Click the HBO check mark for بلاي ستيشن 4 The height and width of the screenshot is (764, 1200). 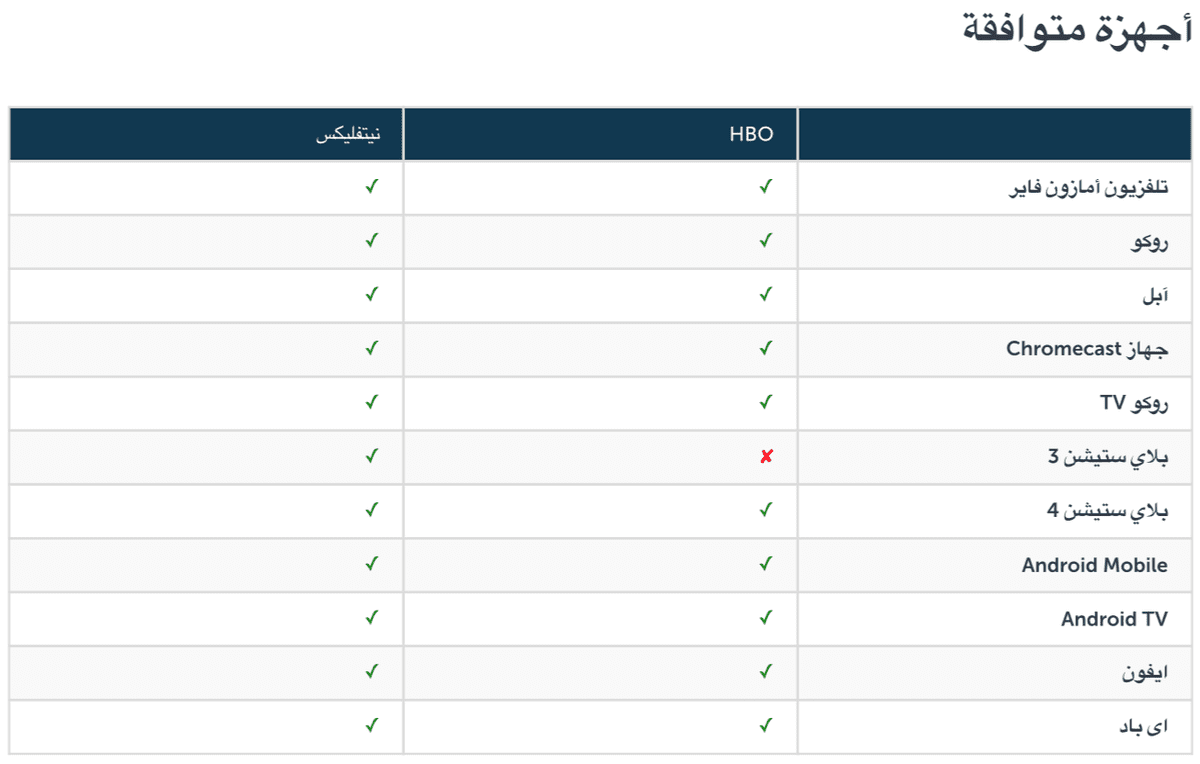point(766,510)
